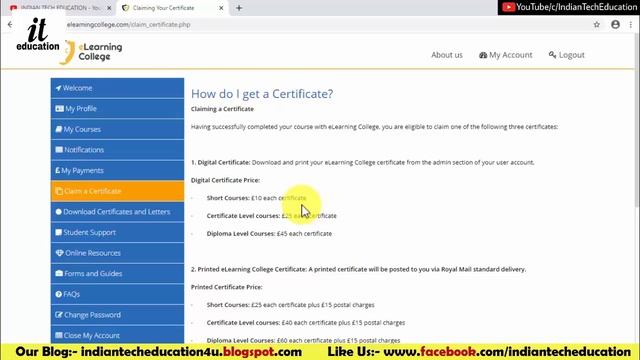The width and height of the screenshot is (640, 360).
Task: Open Change Password page
Action: click(x=117, y=315)
